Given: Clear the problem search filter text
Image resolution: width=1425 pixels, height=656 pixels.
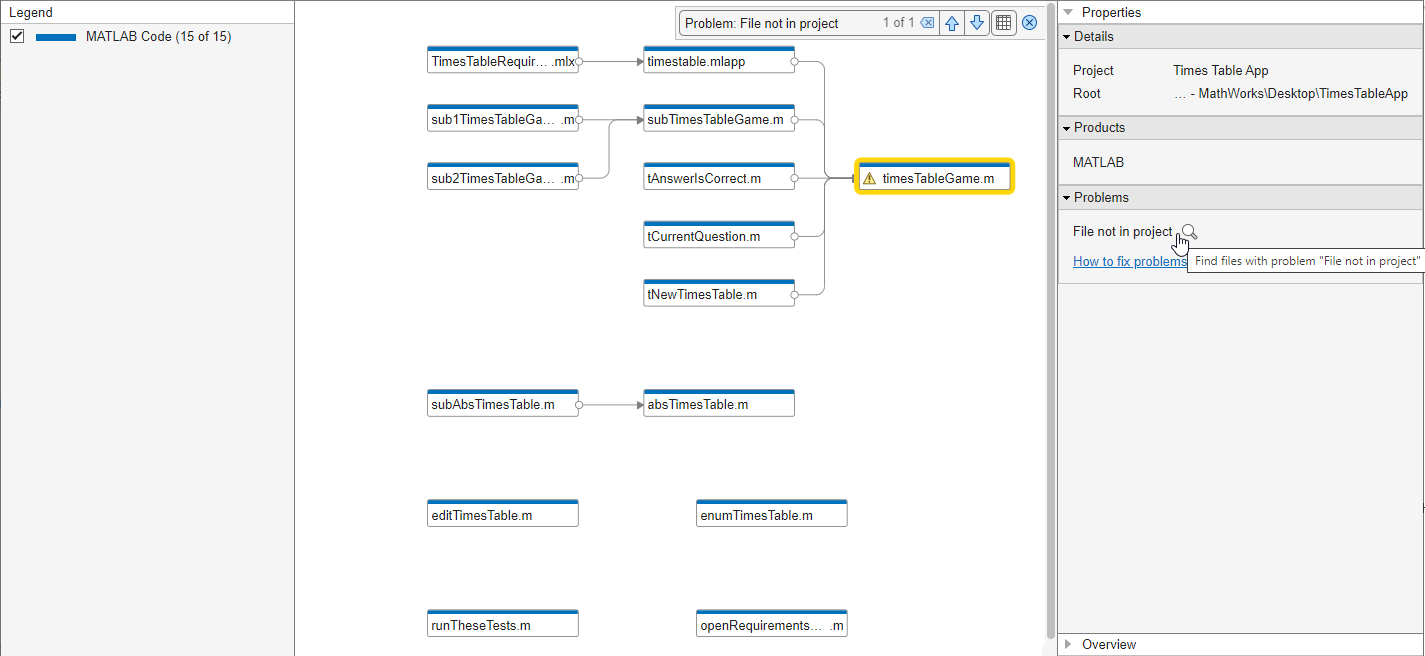Looking at the screenshot, I should click(927, 23).
